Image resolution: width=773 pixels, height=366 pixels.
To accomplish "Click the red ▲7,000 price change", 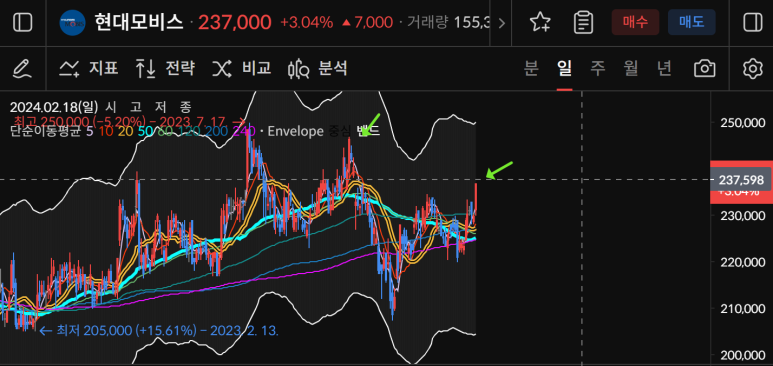I will [x=367, y=23].
